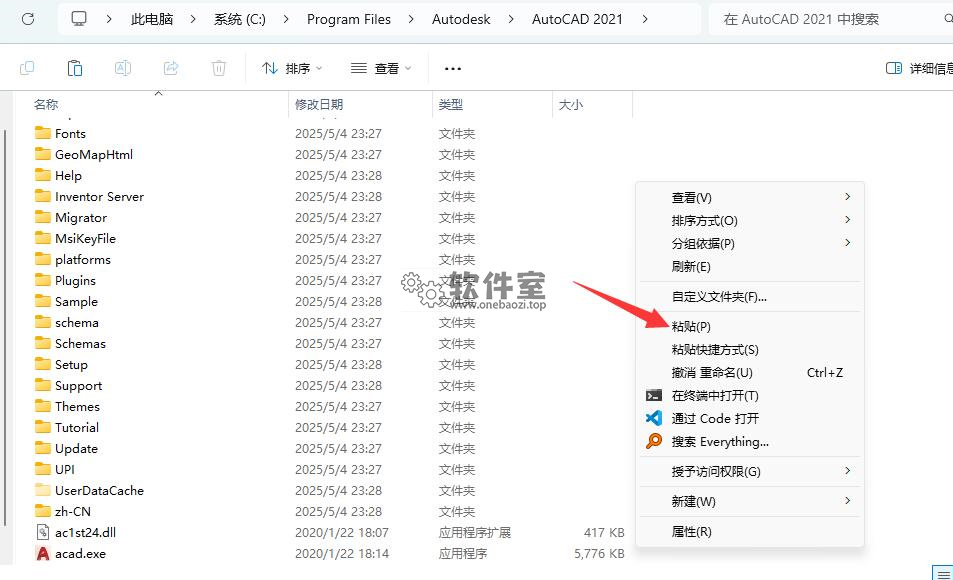953x580 pixels.
Task: Choose 粘贴(P) in context menu
Action: click(x=750, y=326)
